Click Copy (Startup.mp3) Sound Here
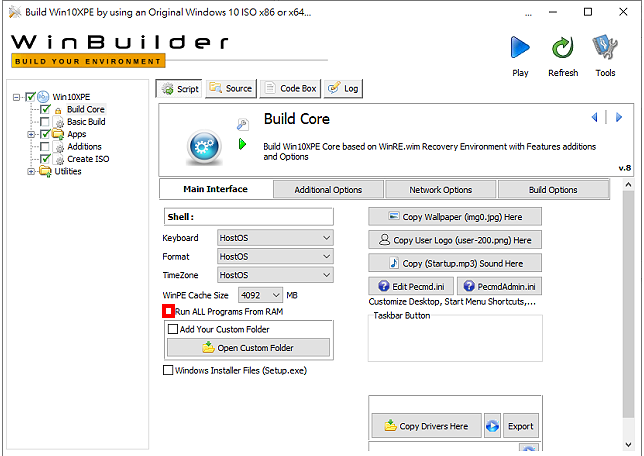This screenshot has height=456, width=644. [455, 263]
